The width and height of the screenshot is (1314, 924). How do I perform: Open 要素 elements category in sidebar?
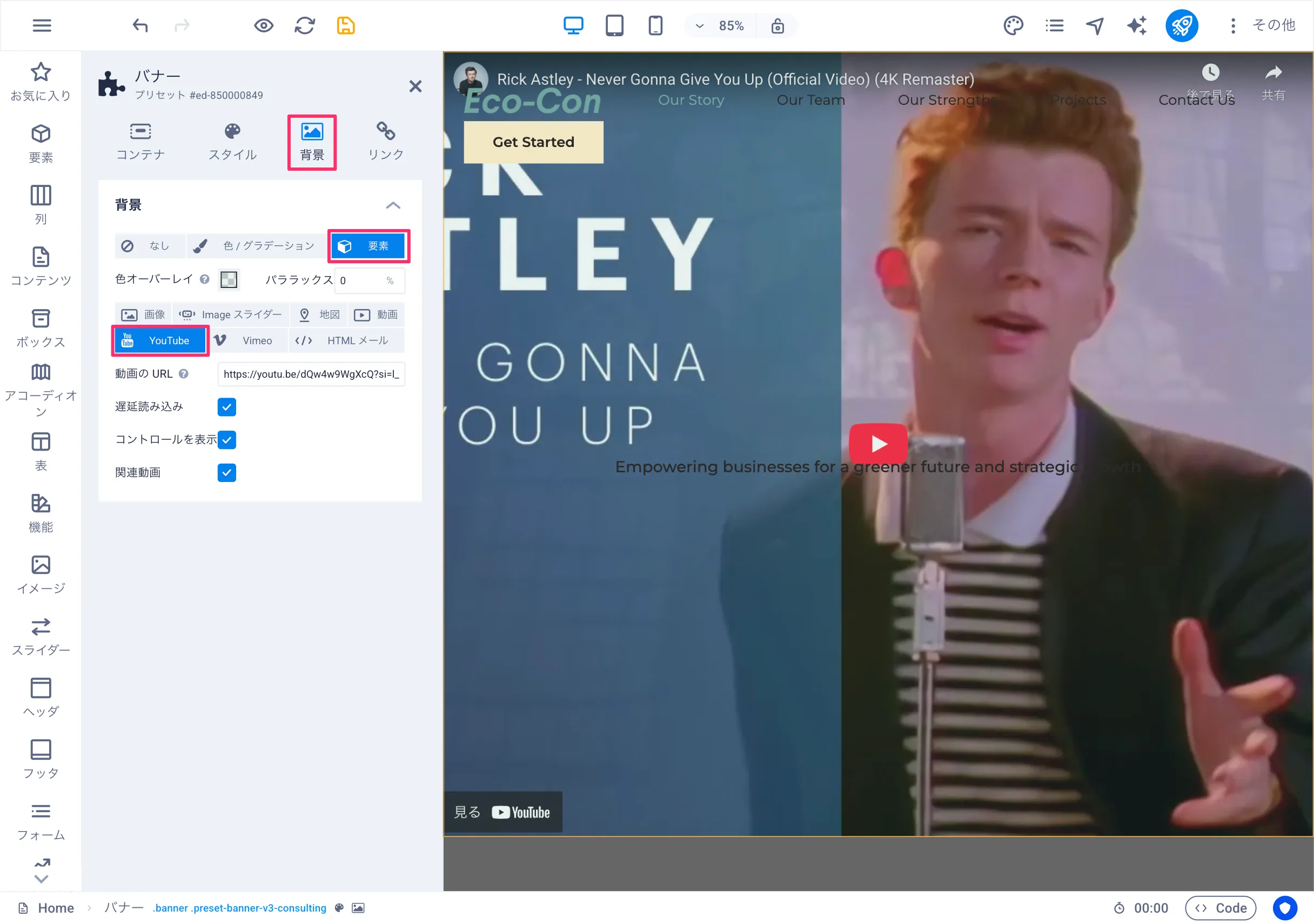[41, 144]
